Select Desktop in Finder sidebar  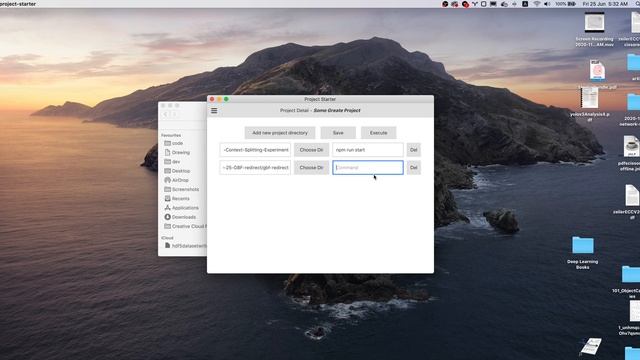point(177,171)
